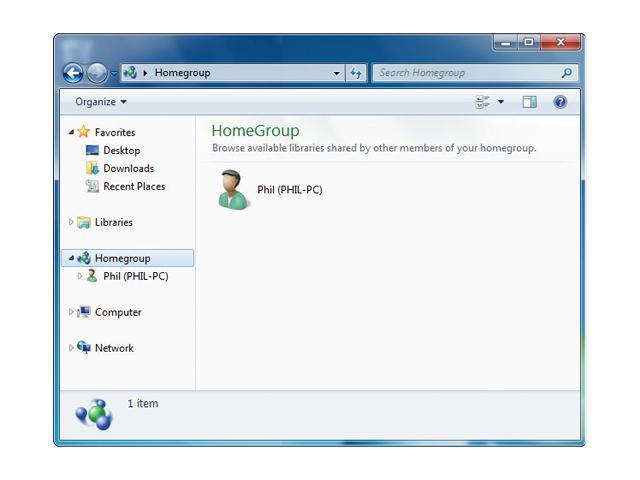Click the change view icon

coord(483,102)
